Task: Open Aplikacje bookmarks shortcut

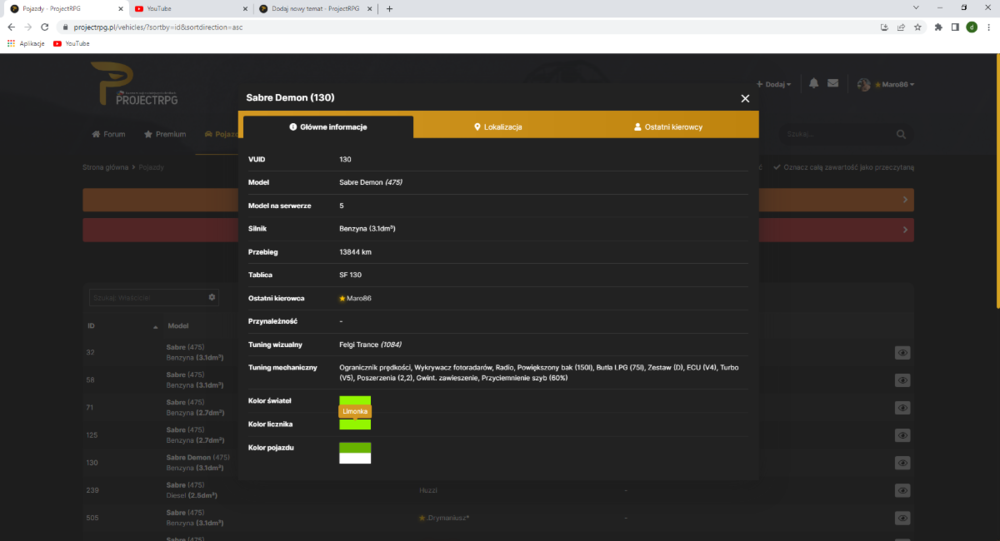Action: pos(26,43)
